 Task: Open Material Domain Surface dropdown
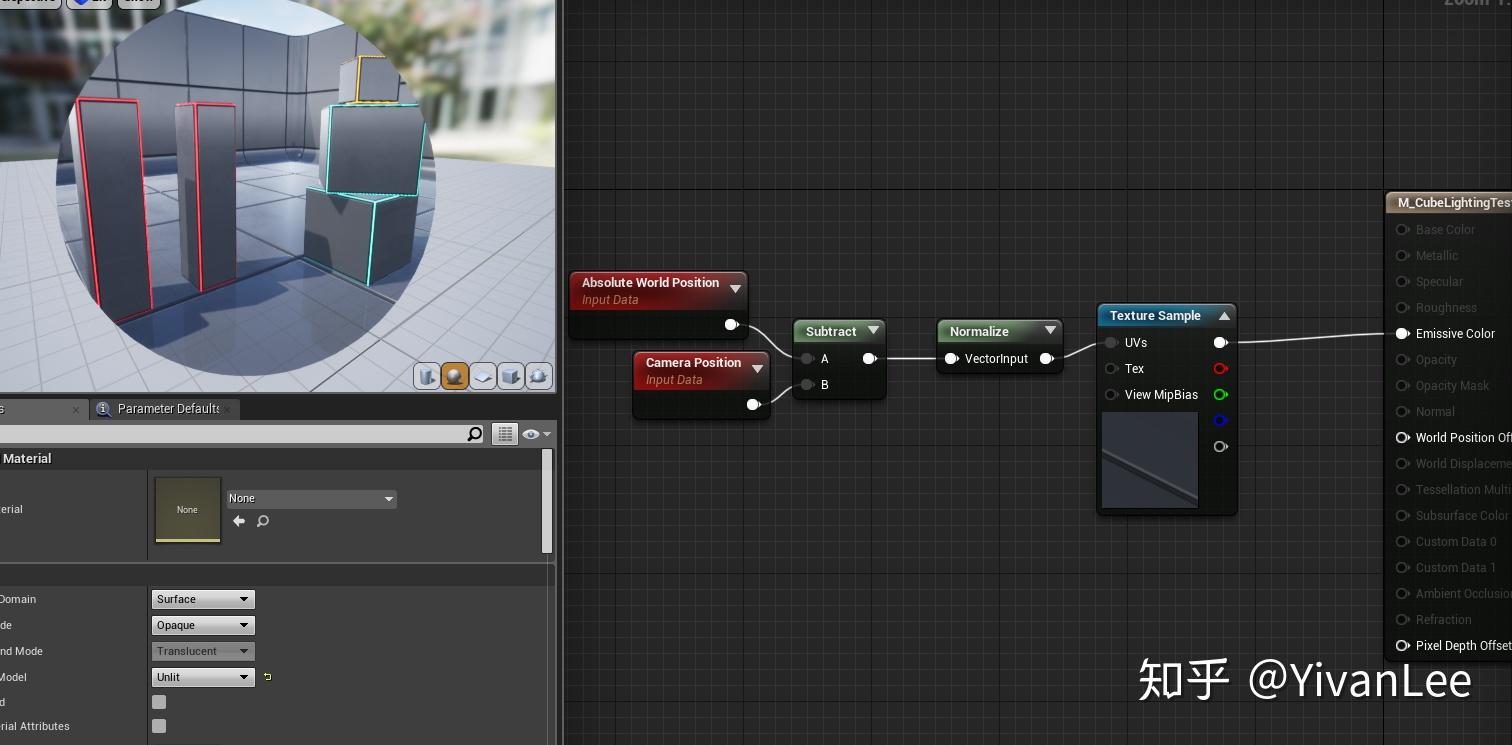[x=203, y=599]
